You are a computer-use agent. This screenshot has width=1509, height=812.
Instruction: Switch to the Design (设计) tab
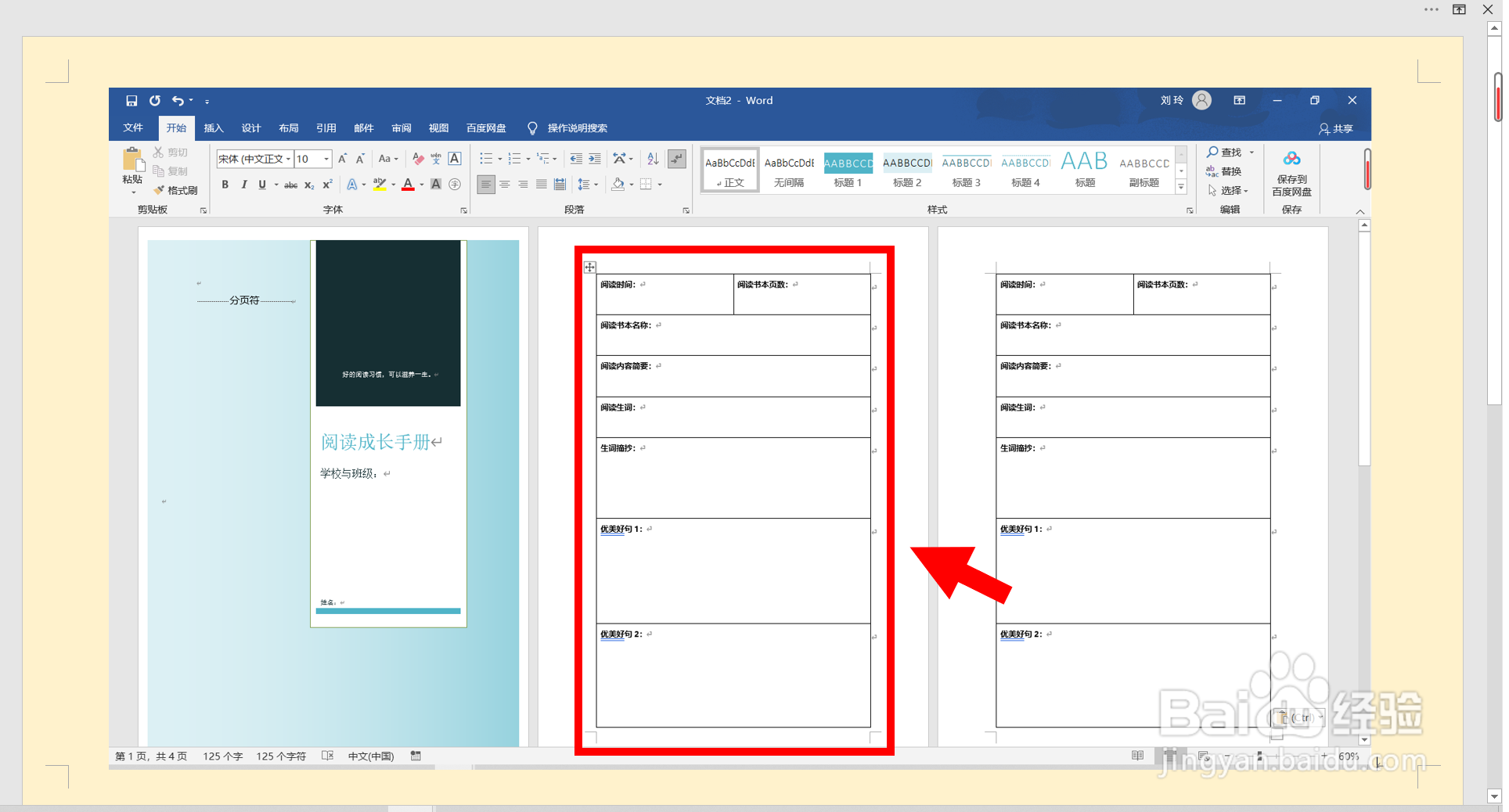[x=251, y=128]
